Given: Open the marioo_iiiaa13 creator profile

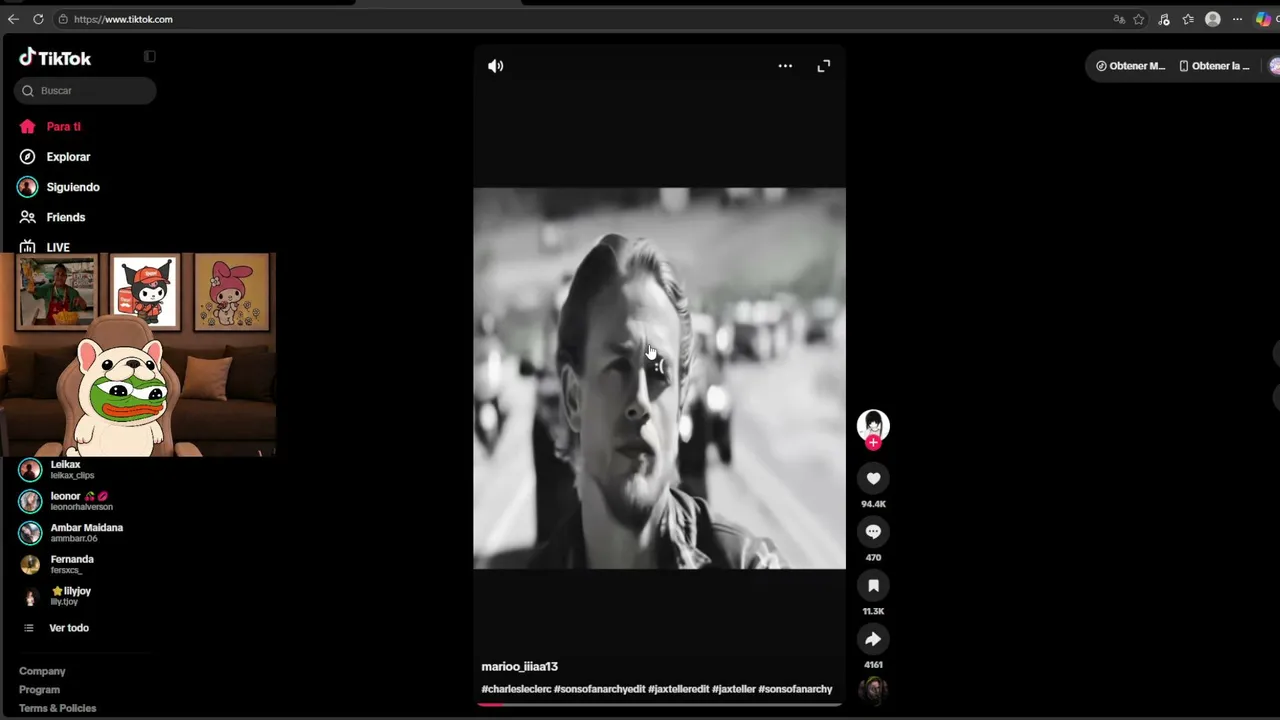Looking at the screenshot, I should pyautogui.click(x=519, y=667).
